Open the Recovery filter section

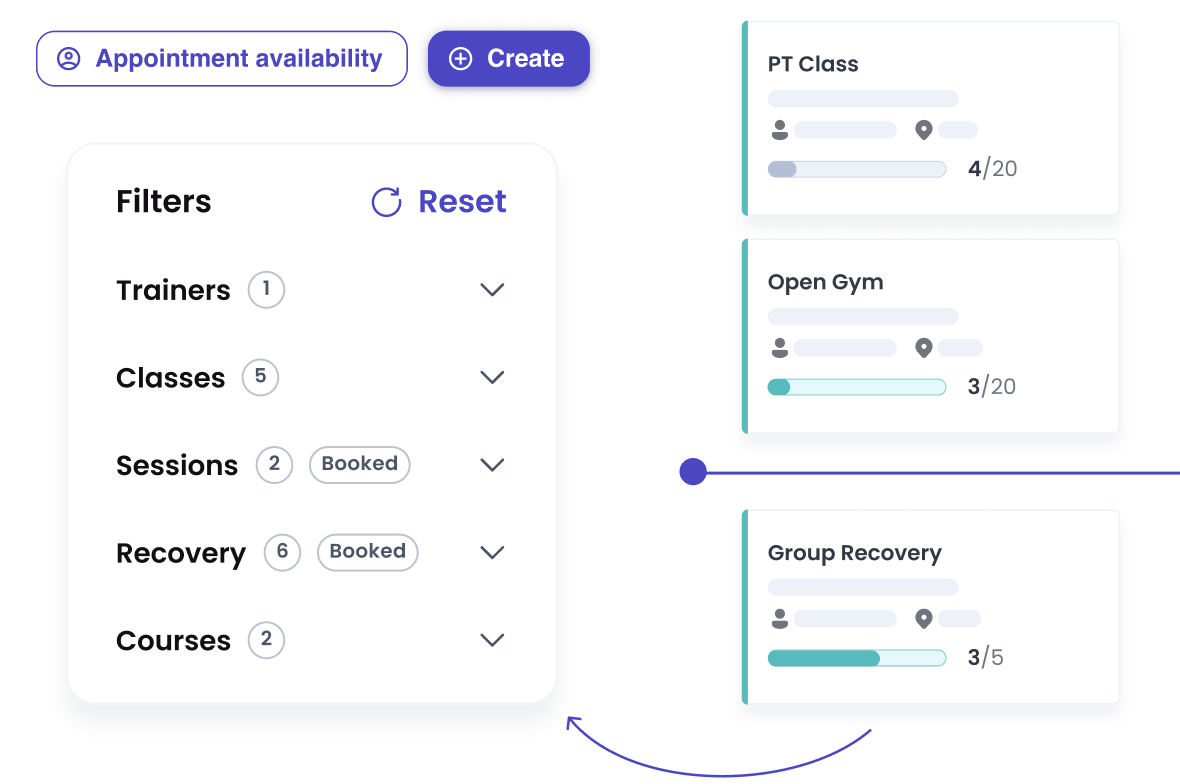click(181, 553)
